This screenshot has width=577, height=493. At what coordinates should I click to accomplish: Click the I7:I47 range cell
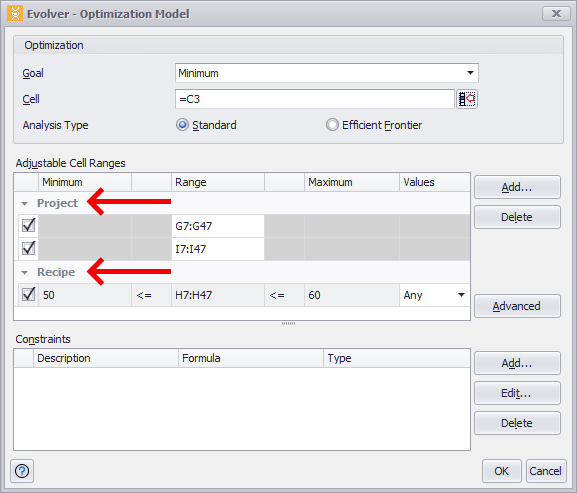[217, 249]
